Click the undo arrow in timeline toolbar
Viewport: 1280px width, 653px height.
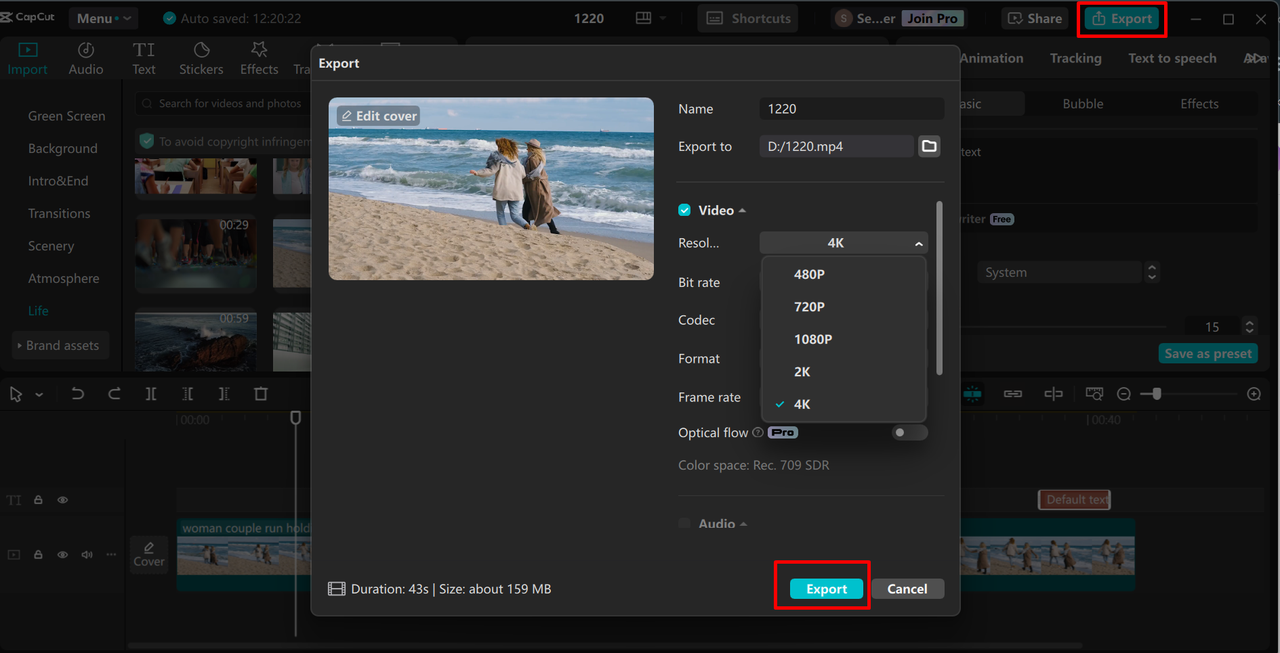click(78, 394)
